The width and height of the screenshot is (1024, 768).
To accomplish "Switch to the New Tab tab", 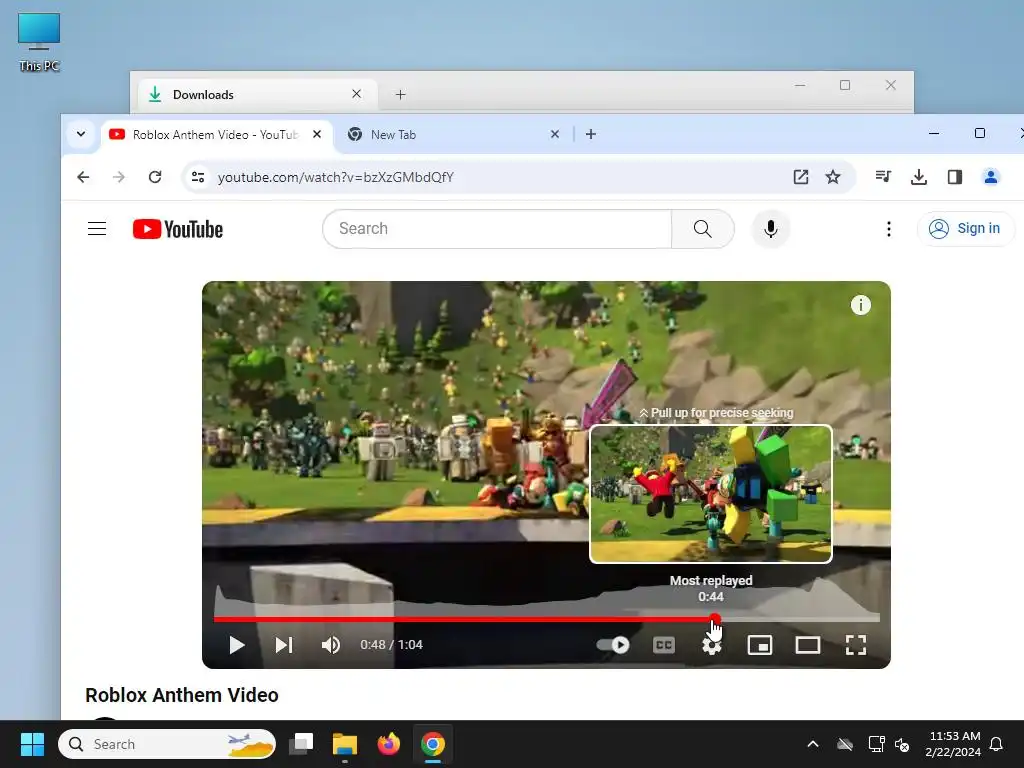I will [x=451, y=135].
